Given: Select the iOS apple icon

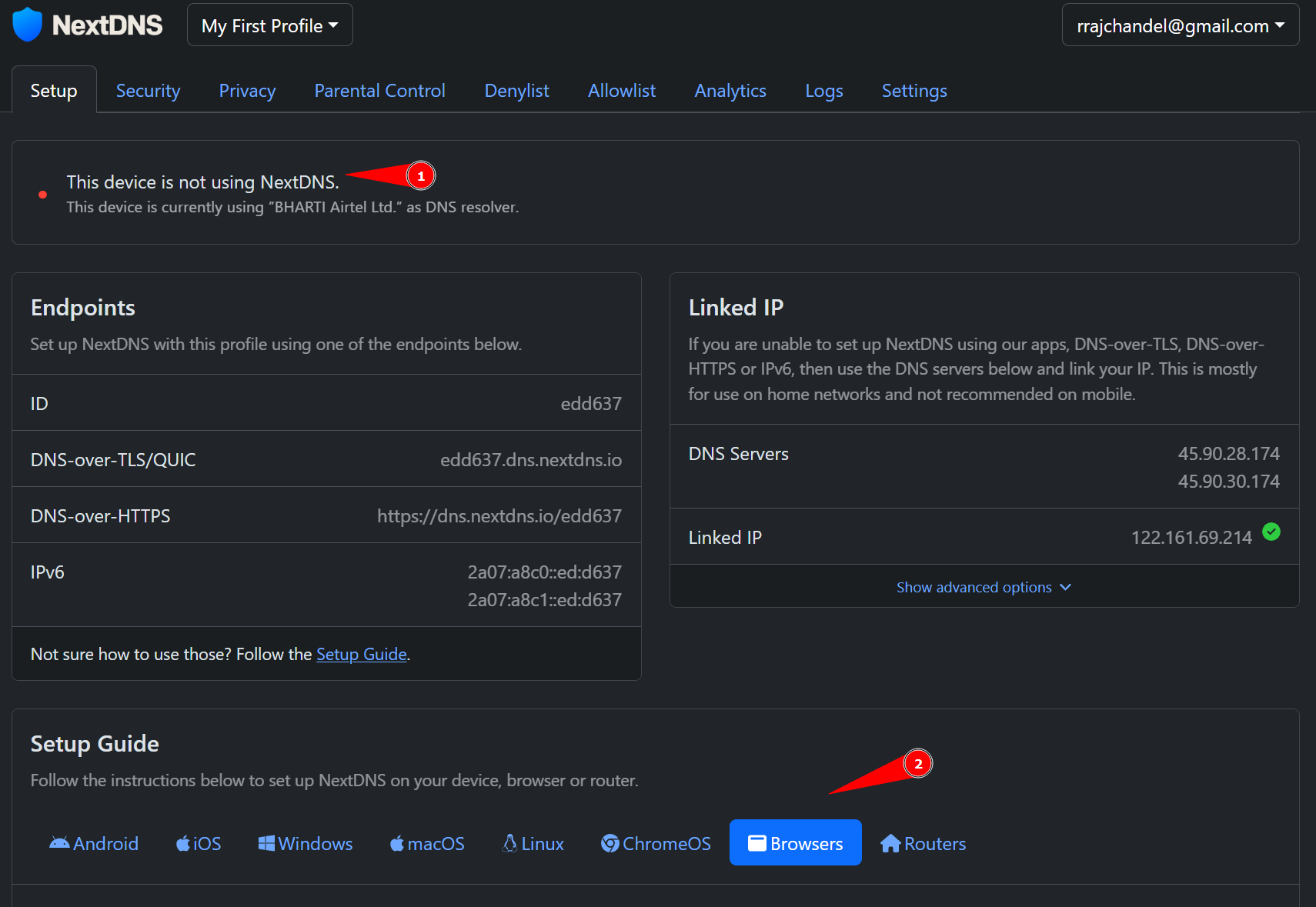Looking at the screenshot, I should 183,844.
